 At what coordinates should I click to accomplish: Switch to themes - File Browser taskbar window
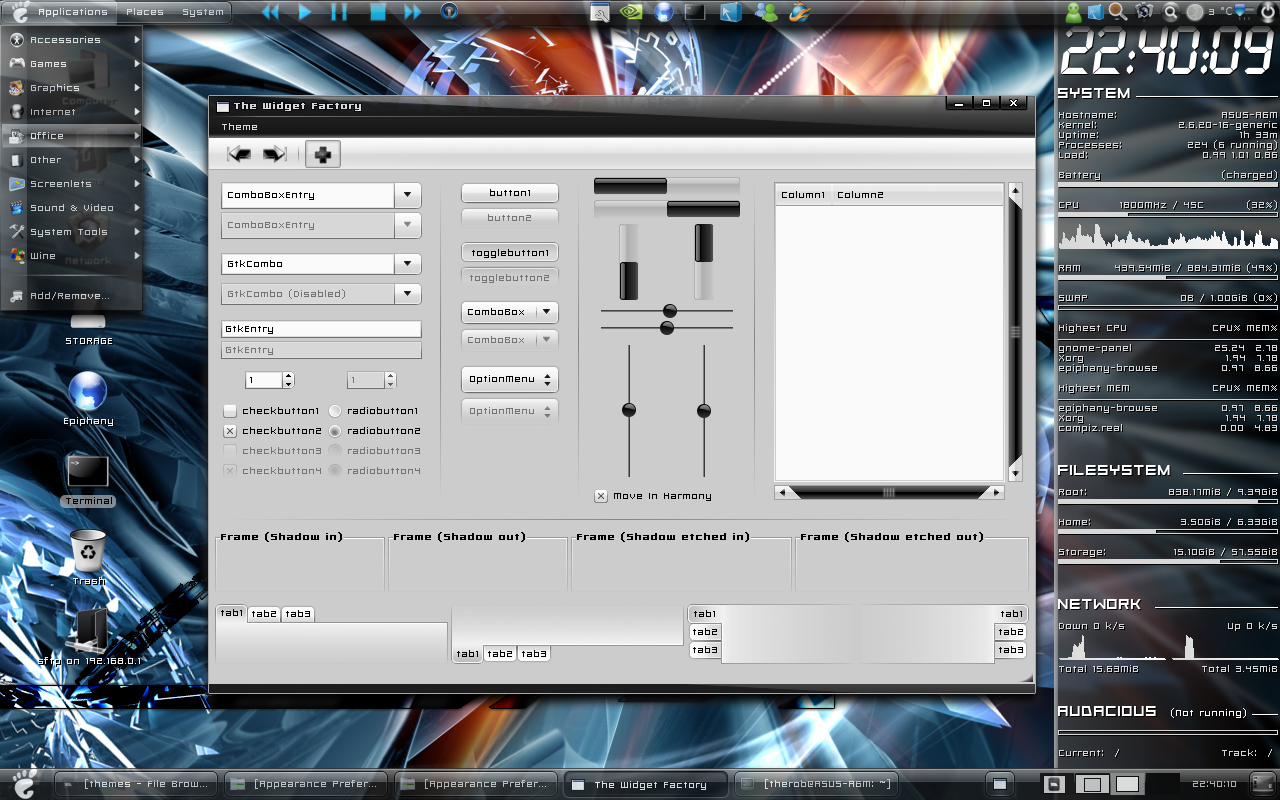point(136,784)
